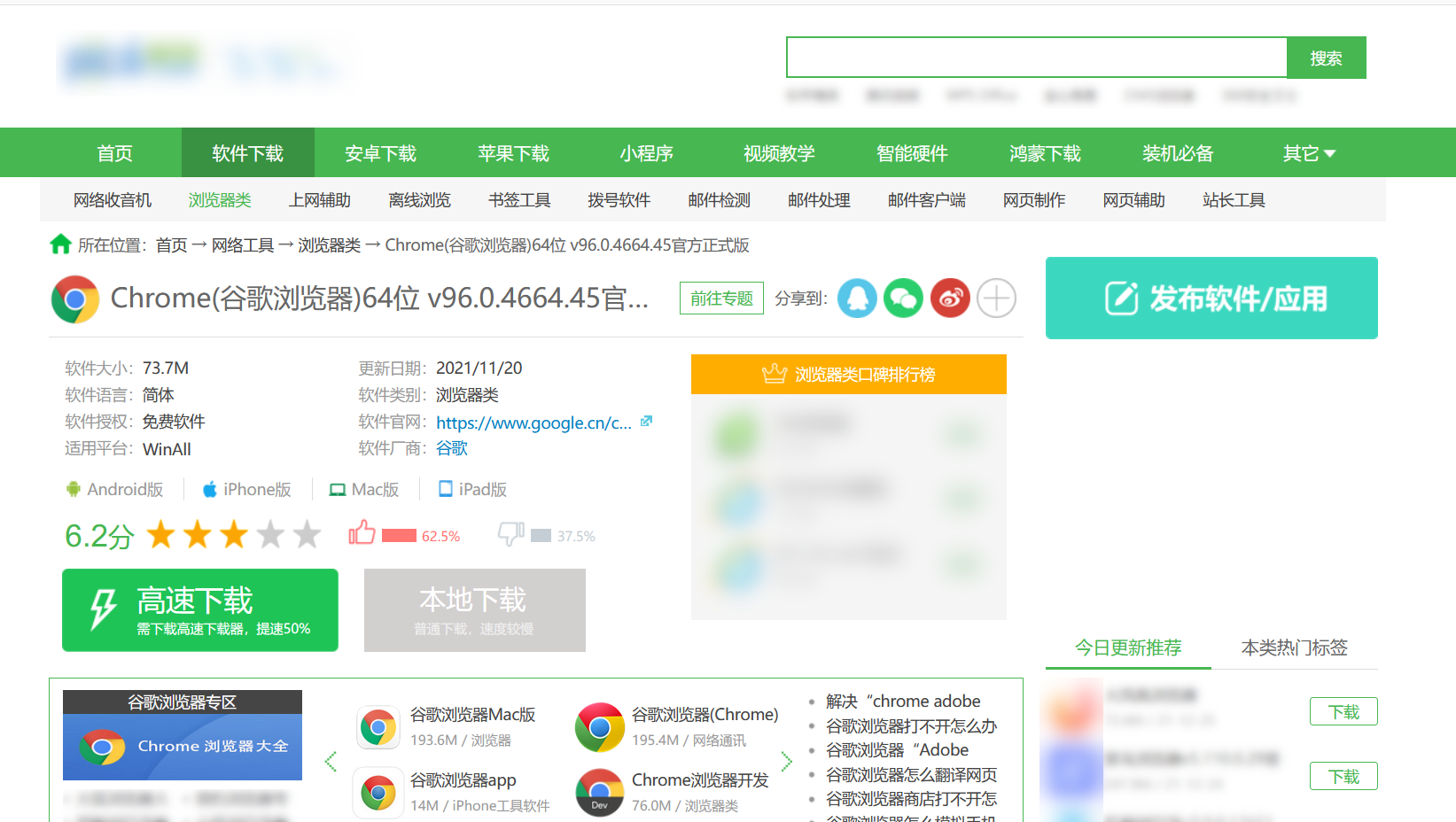This screenshot has width=1456, height=822.
Task: Rate five stars on the star rating
Action: (306, 534)
